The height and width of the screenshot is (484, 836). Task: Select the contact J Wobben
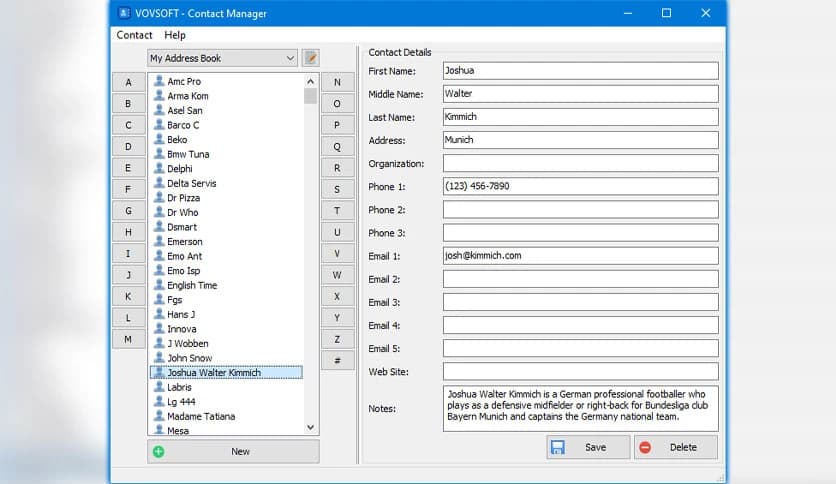pos(188,343)
